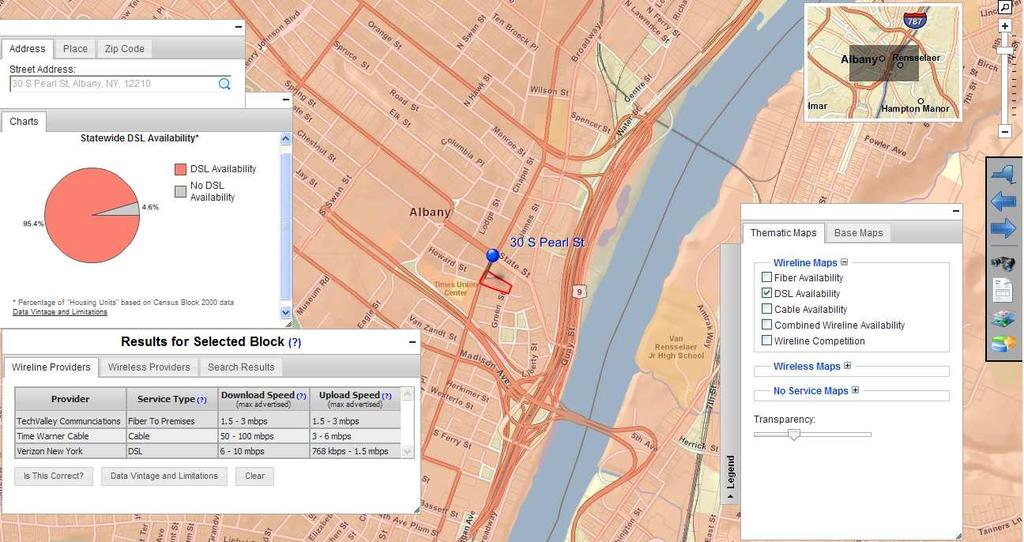Viewport: 1024px width, 542px height.
Task: Open help for Service Type column
Action: (202, 400)
